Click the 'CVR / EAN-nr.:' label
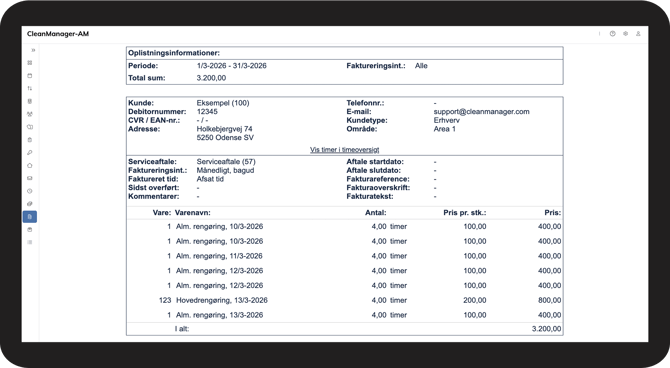 click(154, 120)
